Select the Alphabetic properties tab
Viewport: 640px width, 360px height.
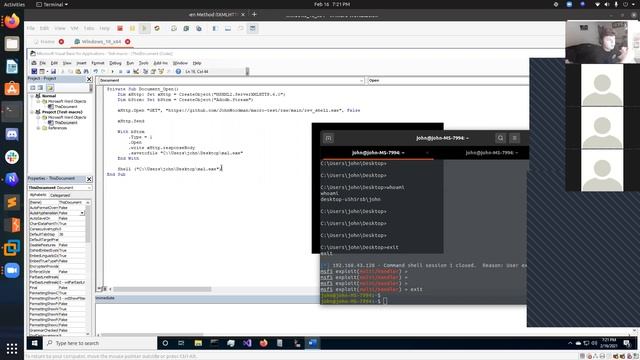click(38, 195)
